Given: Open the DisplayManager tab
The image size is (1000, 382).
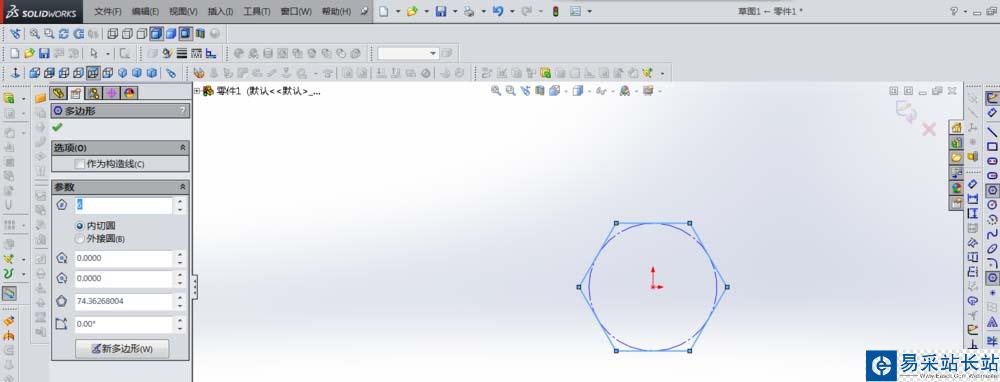Looking at the screenshot, I should pyautogui.click(x=129, y=93).
